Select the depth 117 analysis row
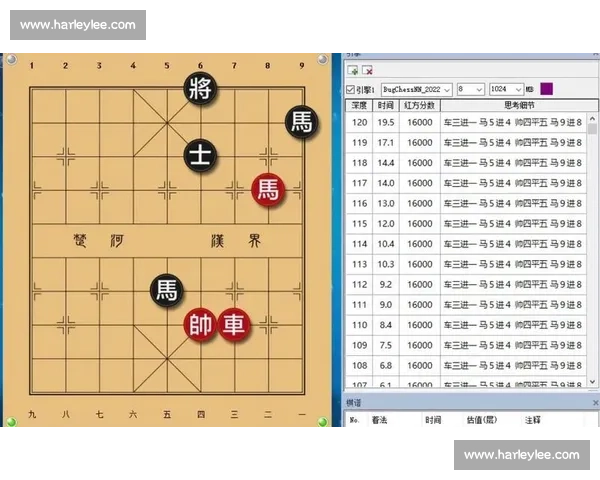 pos(466,183)
